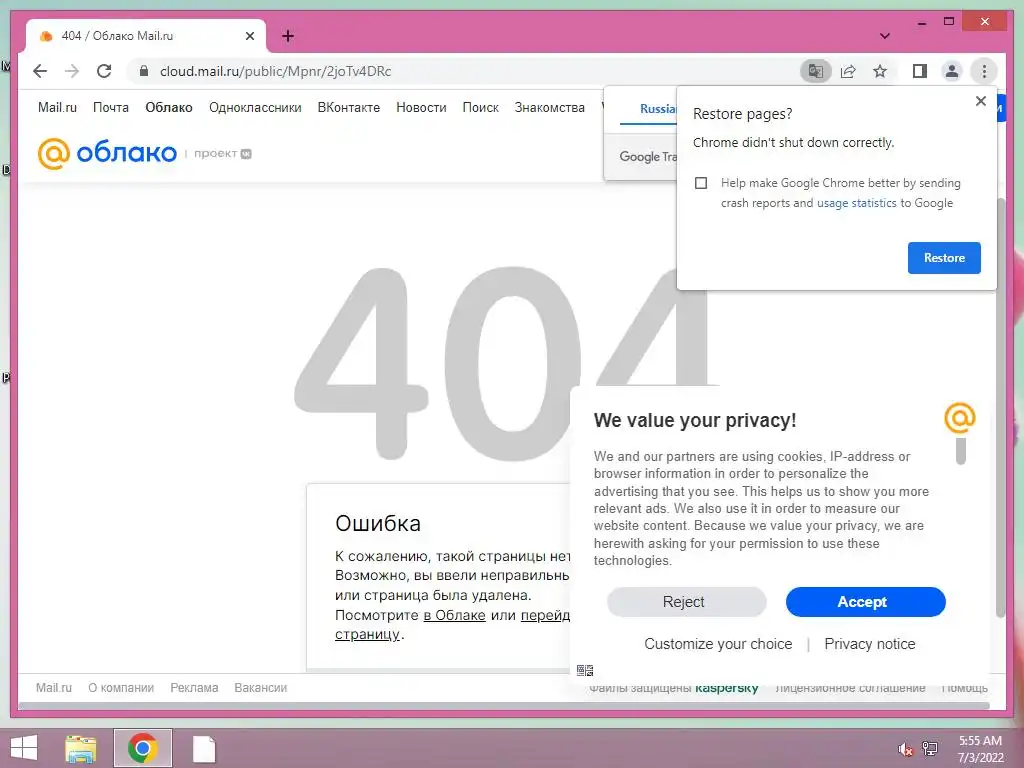Close the 404 / Облако Mail.ru tab
Image resolution: width=1024 pixels, height=768 pixels.
tap(249, 36)
